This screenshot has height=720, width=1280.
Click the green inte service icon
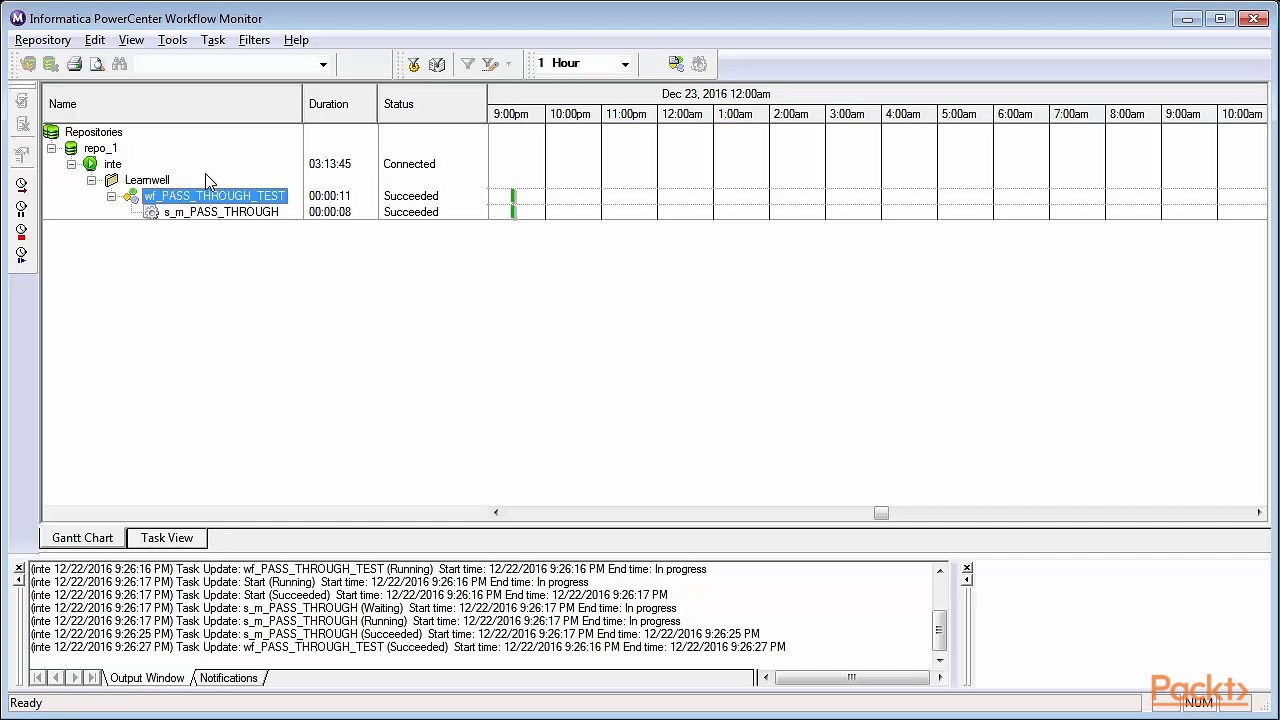tap(90, 164)
